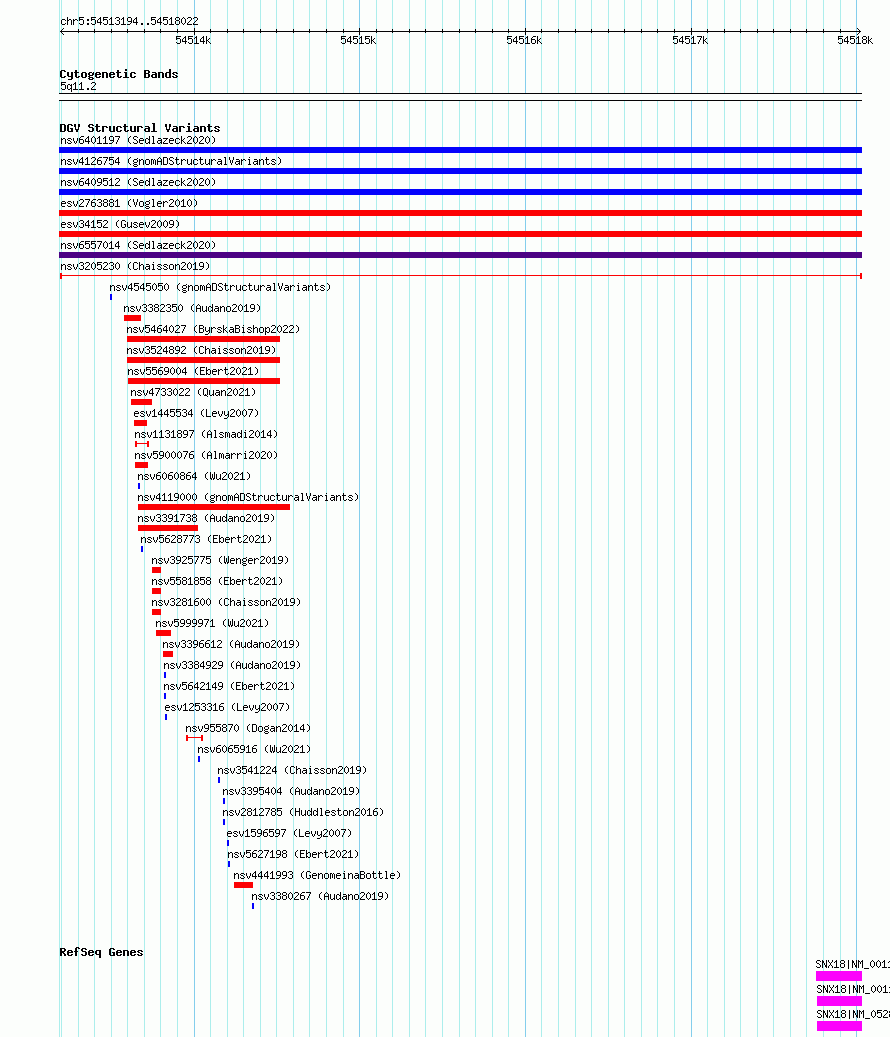Click the 5q11.2 band label
This screenshot has width=890, height=1037.
pos(78,87)
